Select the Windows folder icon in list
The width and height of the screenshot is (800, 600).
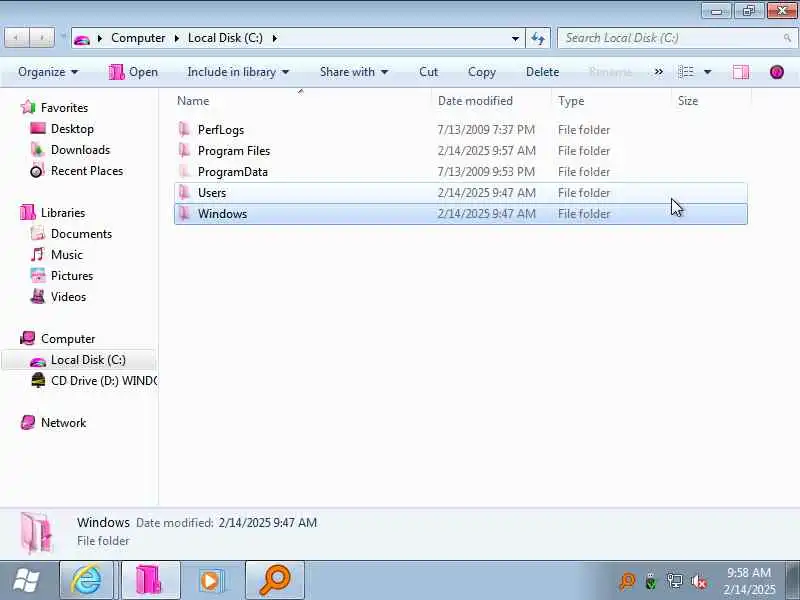184,213
